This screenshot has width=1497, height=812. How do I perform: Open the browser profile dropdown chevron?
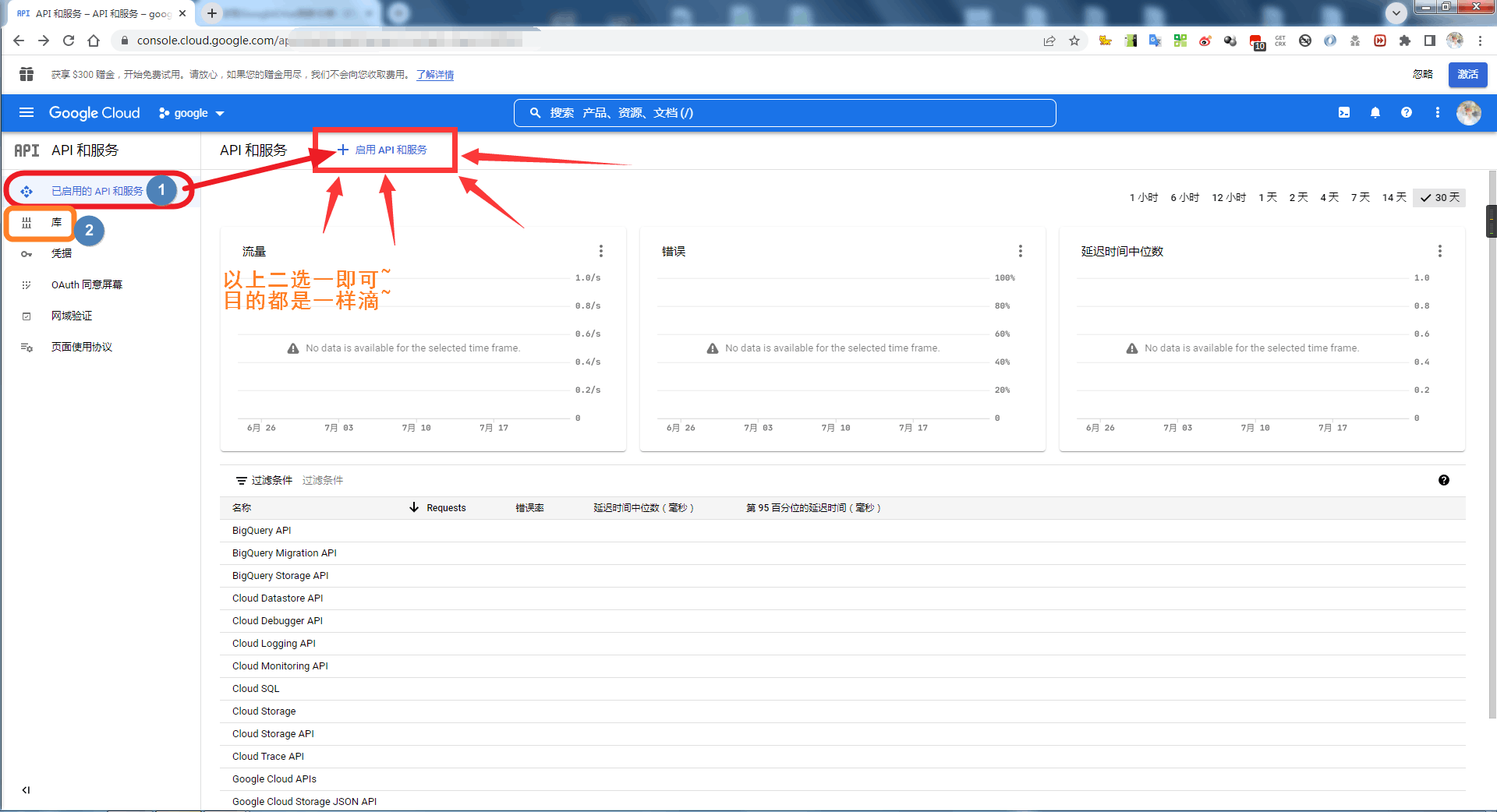point(1396,12)
